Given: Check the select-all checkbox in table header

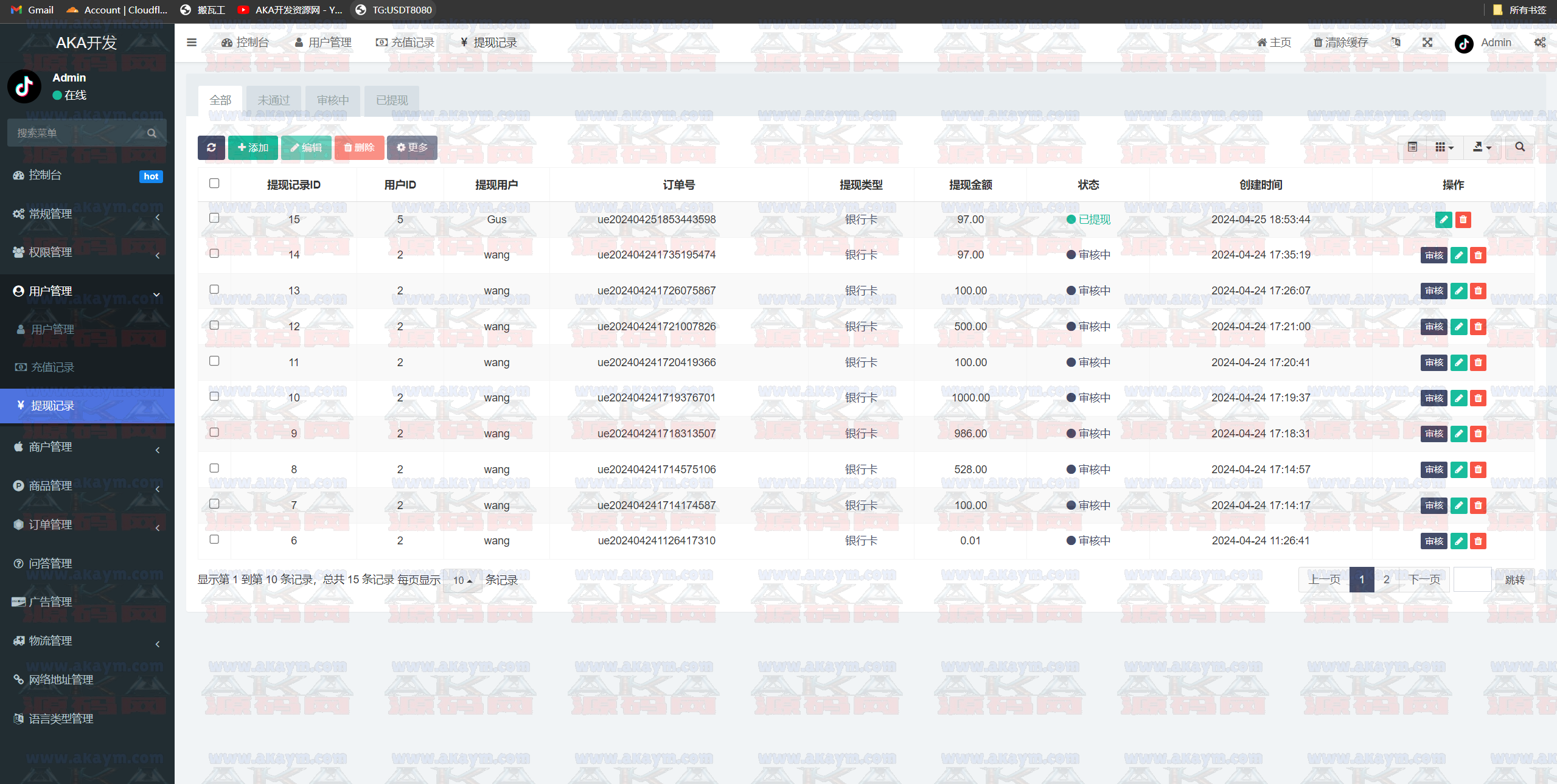Looking at the screenshot, I should 214,184.
